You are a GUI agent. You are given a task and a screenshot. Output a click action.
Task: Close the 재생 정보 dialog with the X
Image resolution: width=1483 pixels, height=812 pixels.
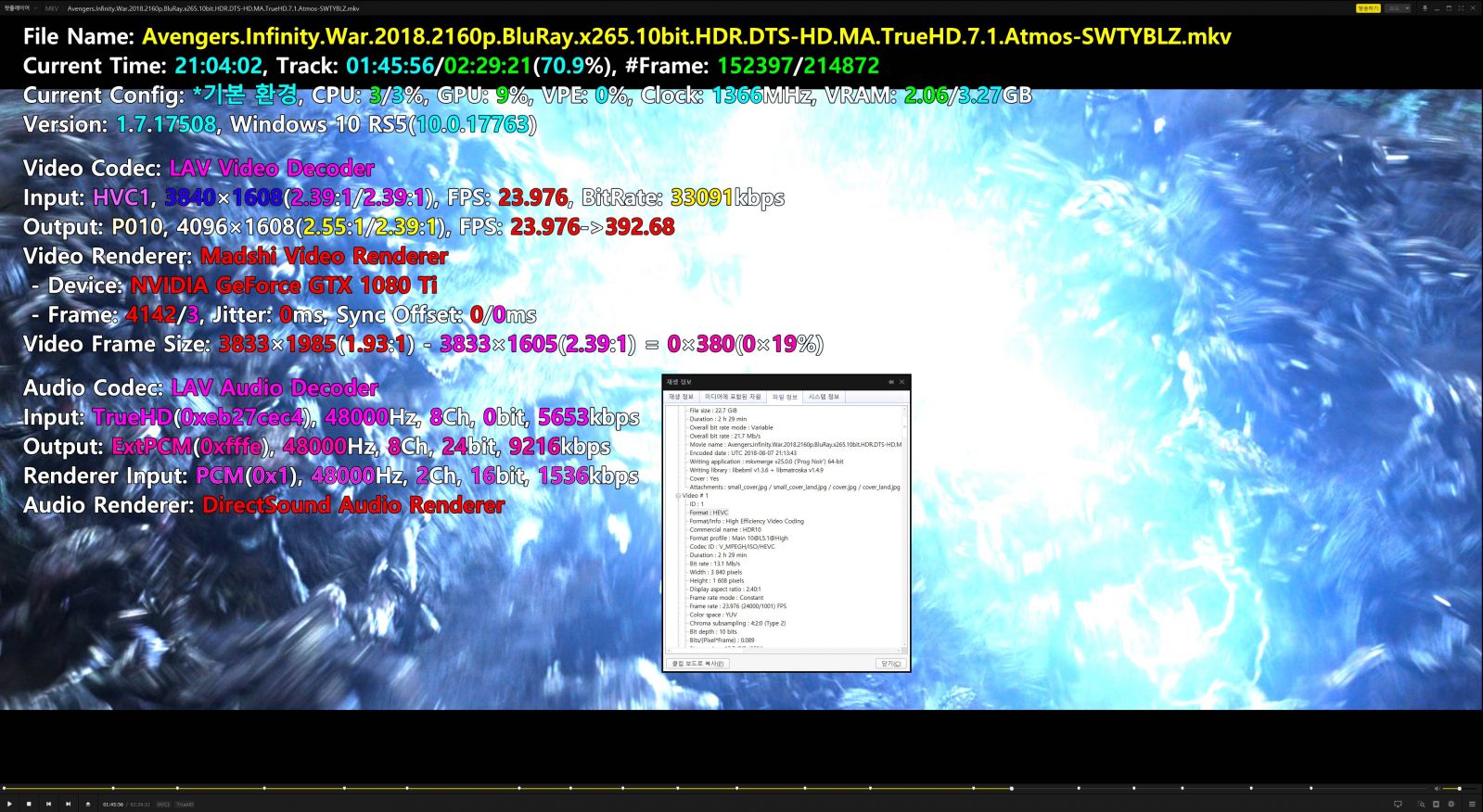pos(901,382)
